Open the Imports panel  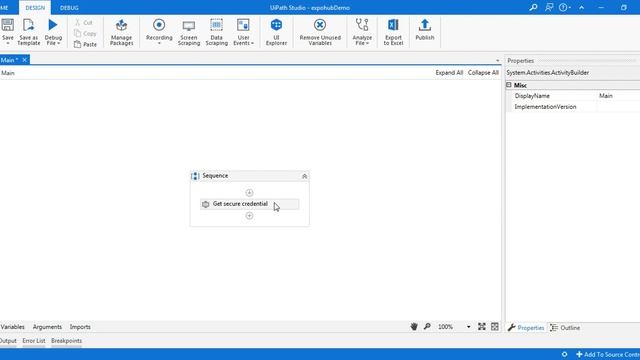tap(80, 327)
